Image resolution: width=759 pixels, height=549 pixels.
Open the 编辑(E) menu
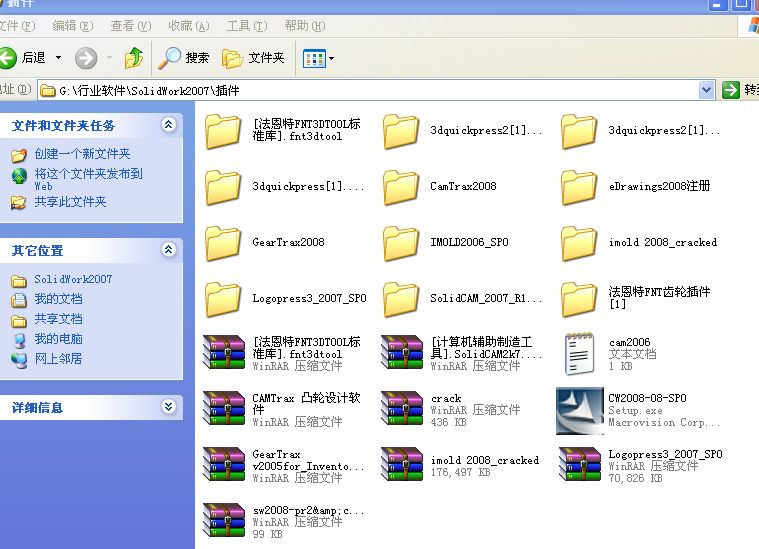[x=73, y=26]
